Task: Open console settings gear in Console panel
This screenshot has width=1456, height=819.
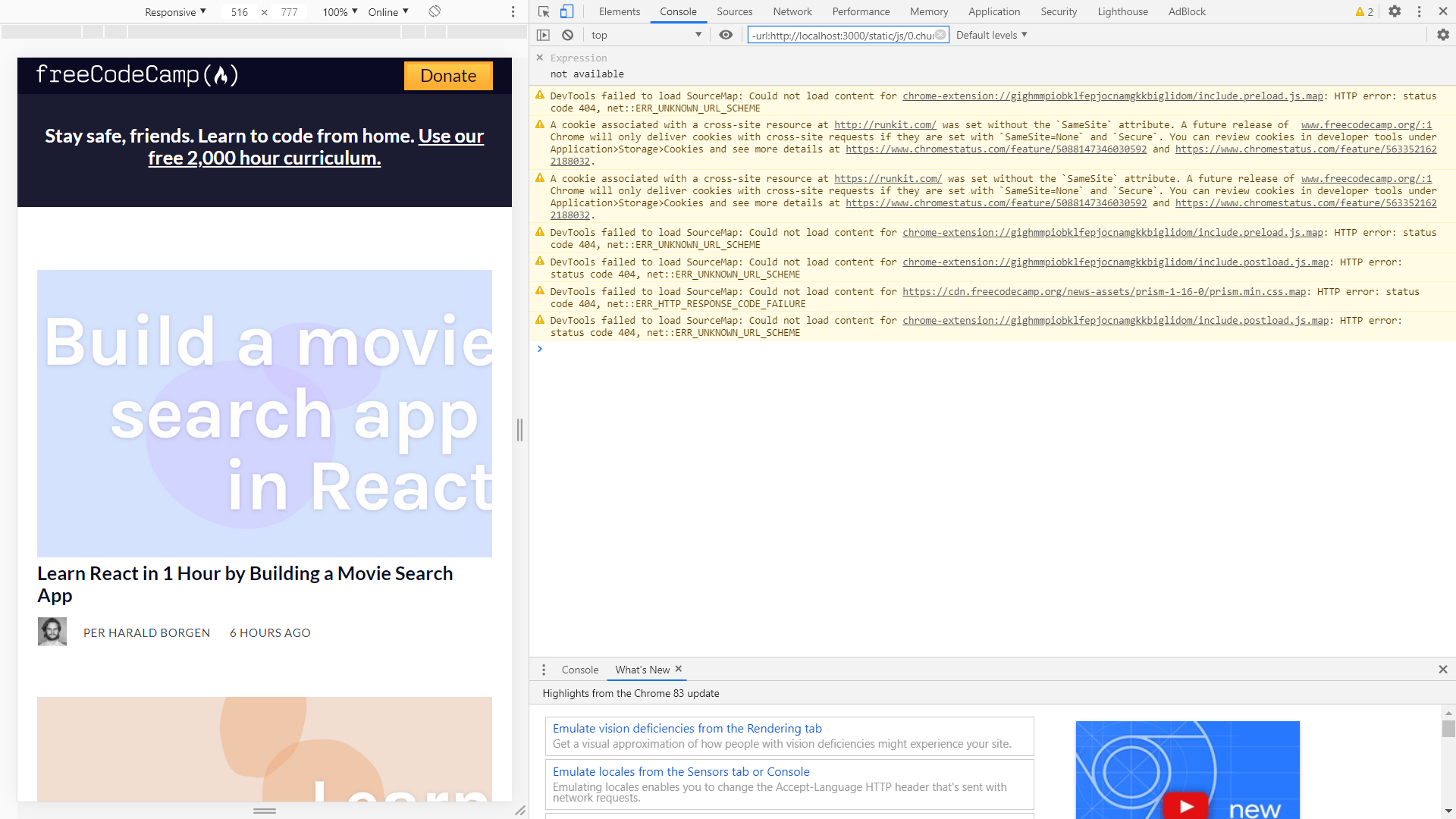Action: coord(1443,35)
